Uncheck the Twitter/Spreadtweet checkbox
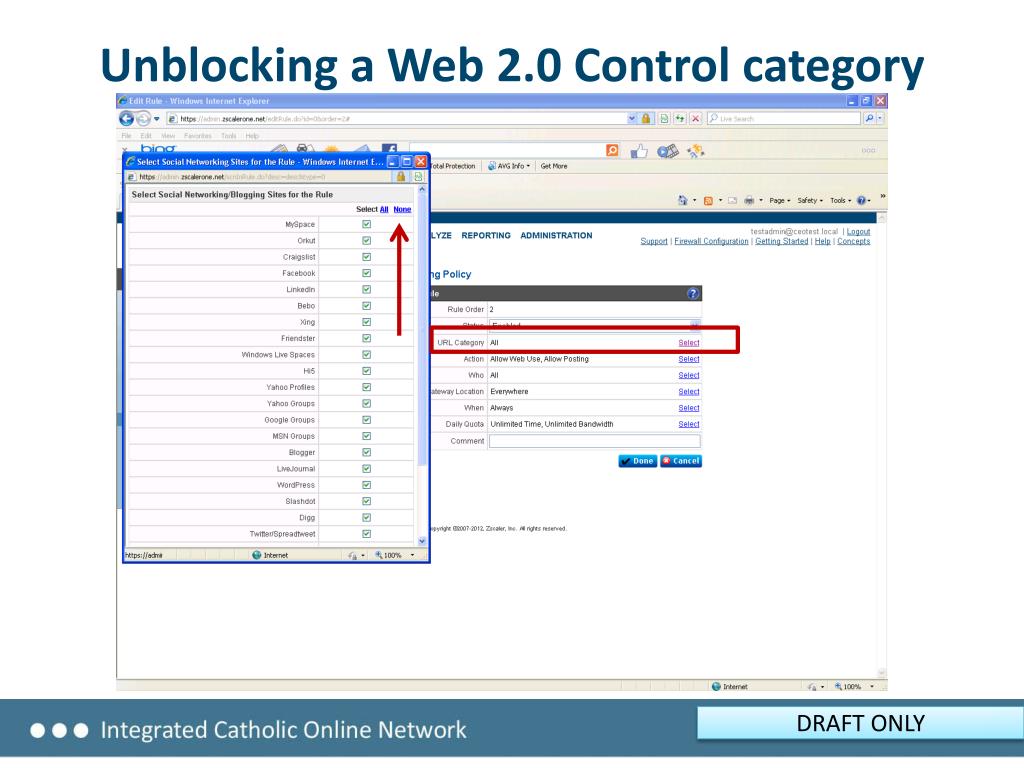 point(366,534)
